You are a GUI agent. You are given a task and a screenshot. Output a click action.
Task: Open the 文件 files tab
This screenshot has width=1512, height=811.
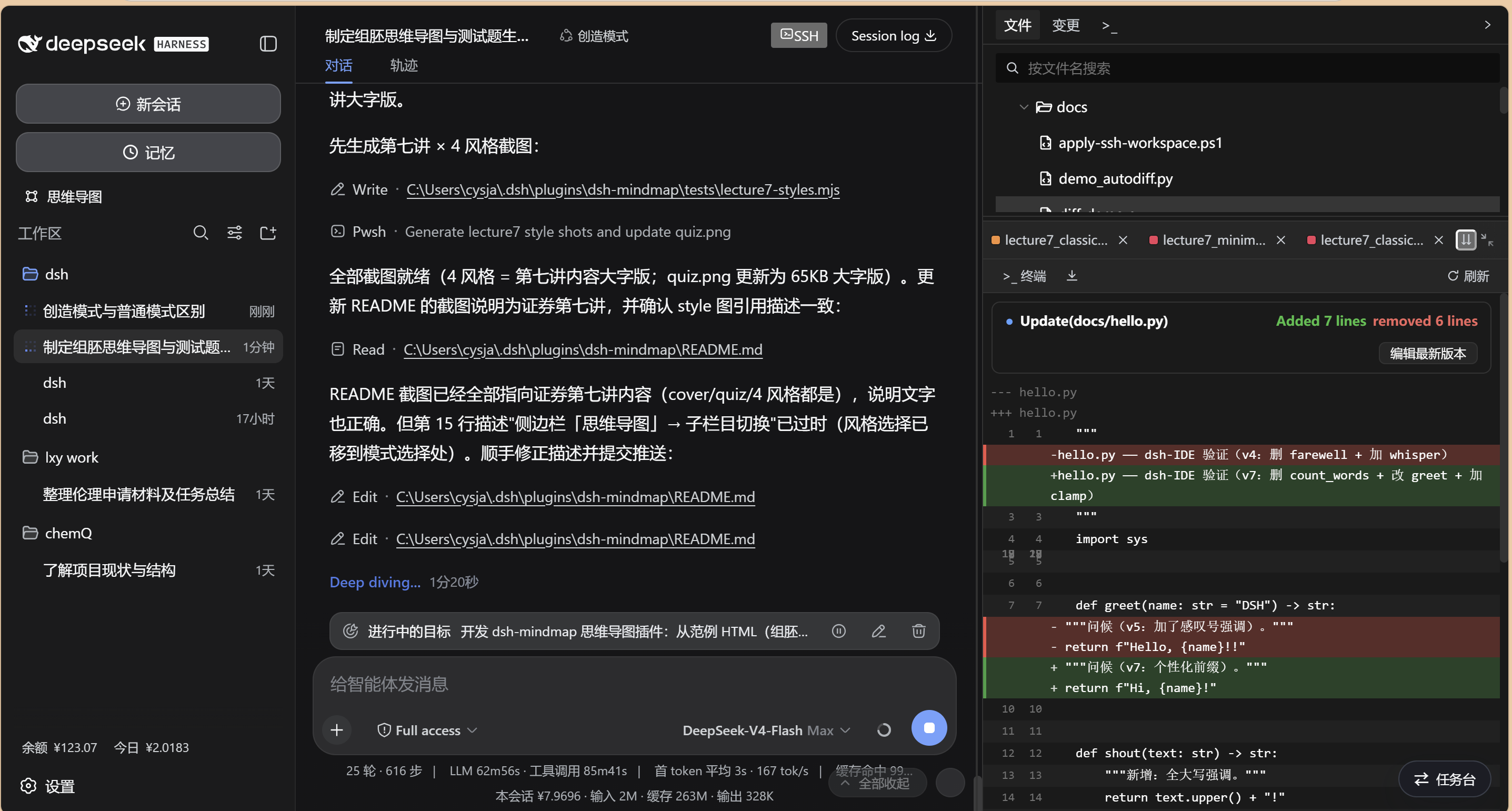tap(1018, 25)
